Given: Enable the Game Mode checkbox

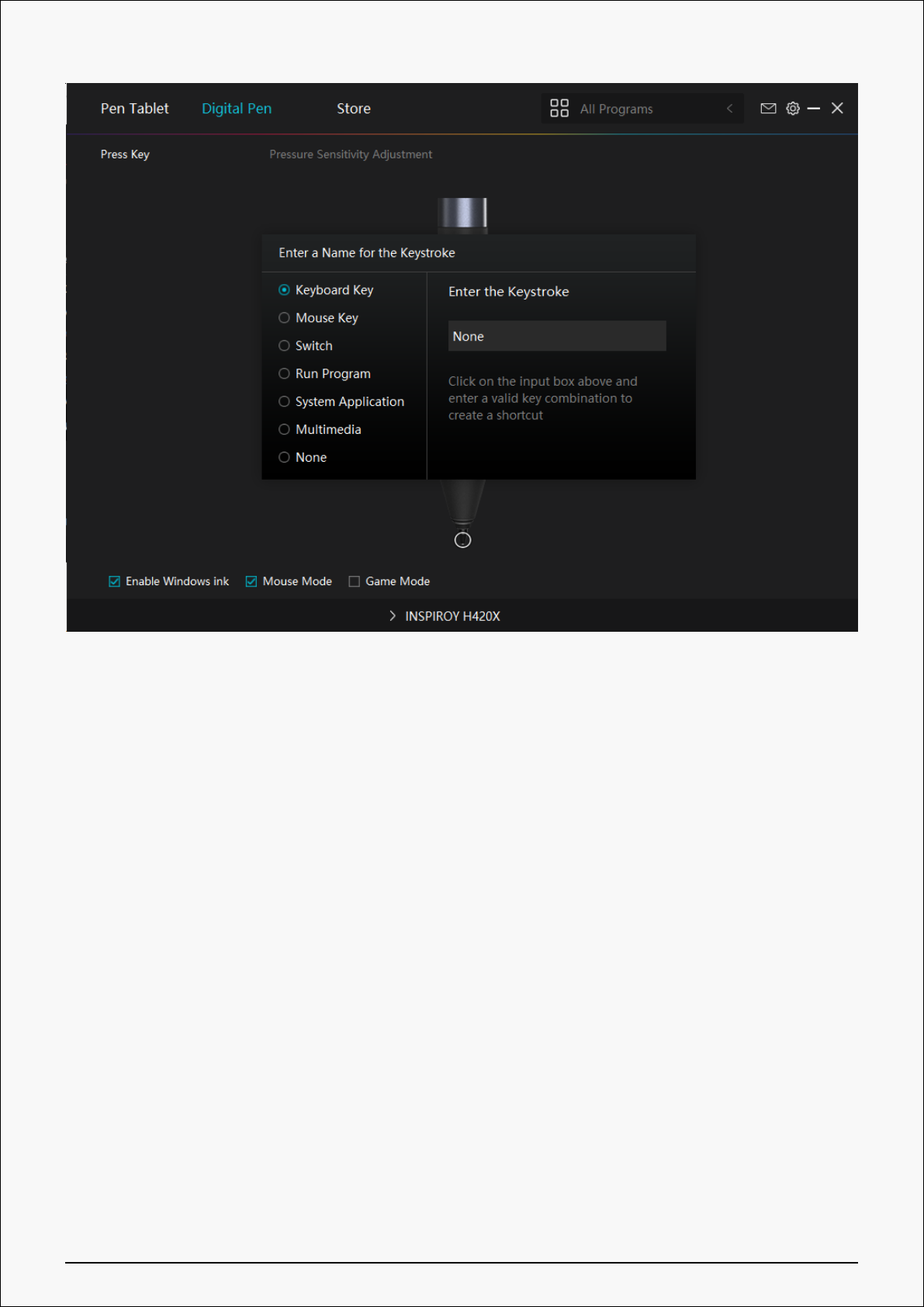Looking at the screenshot, I should 355,581.
